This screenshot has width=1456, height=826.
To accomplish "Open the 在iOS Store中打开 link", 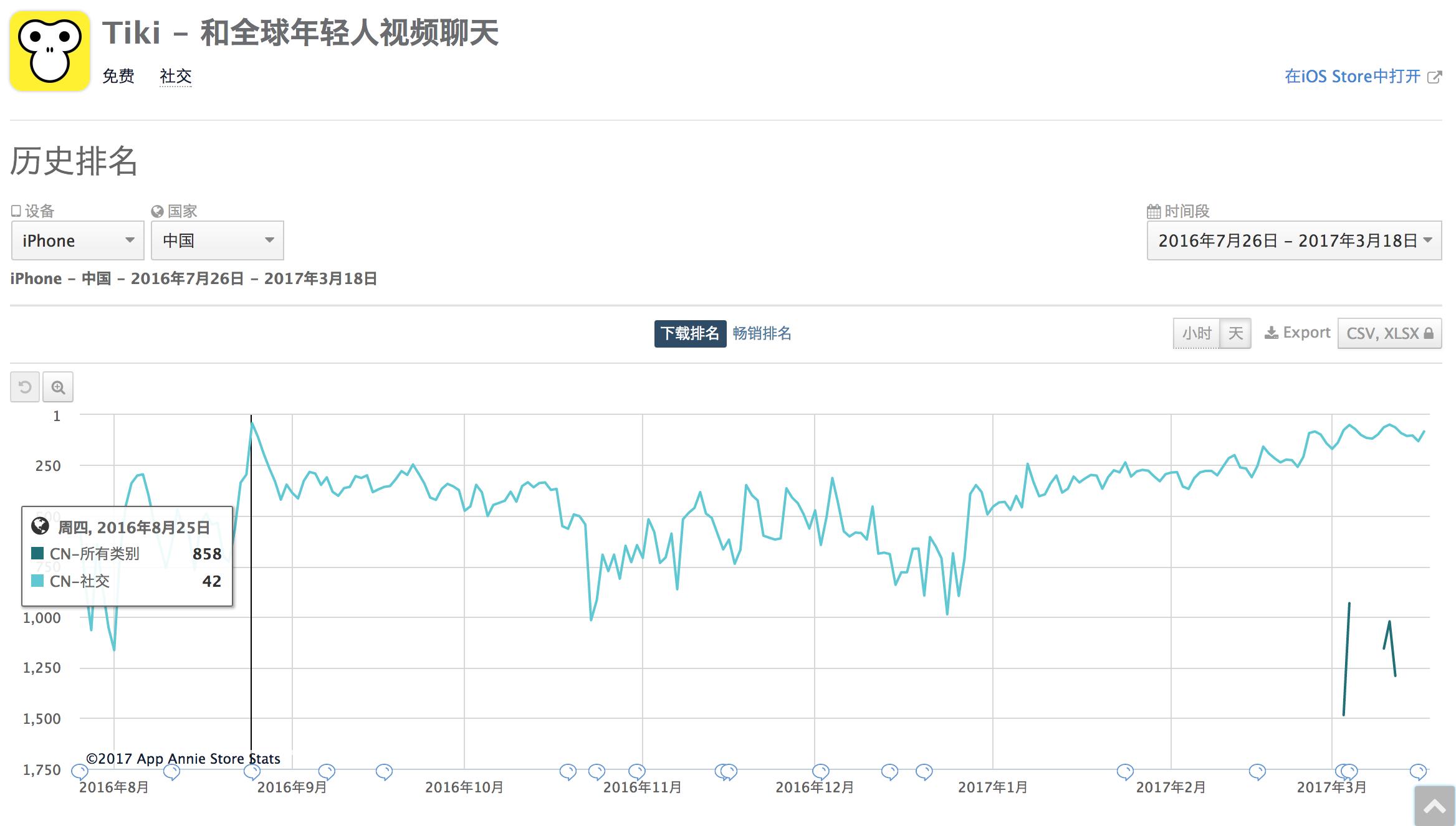I will (x=1352, y=77).
